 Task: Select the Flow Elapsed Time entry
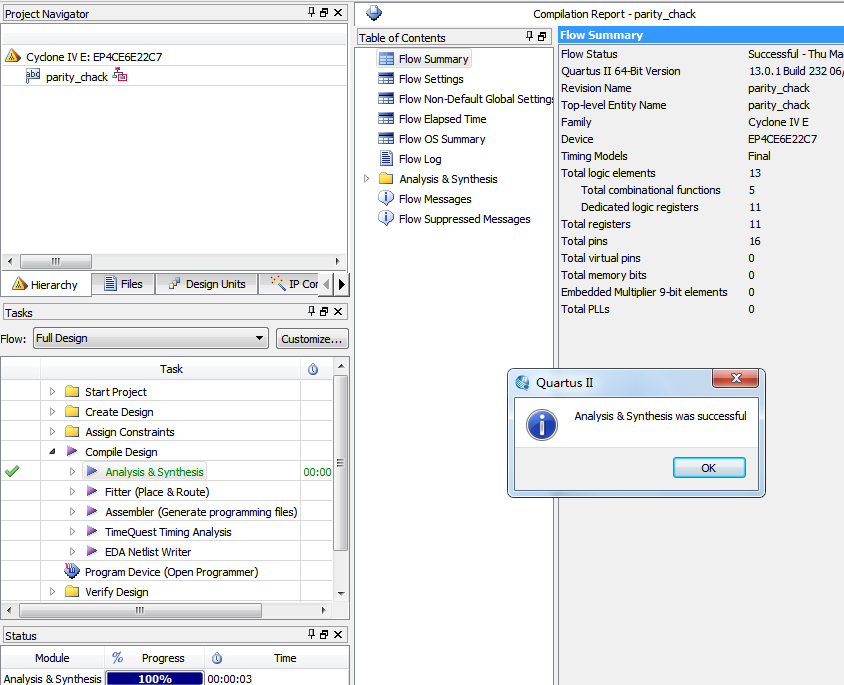[442, 119]
